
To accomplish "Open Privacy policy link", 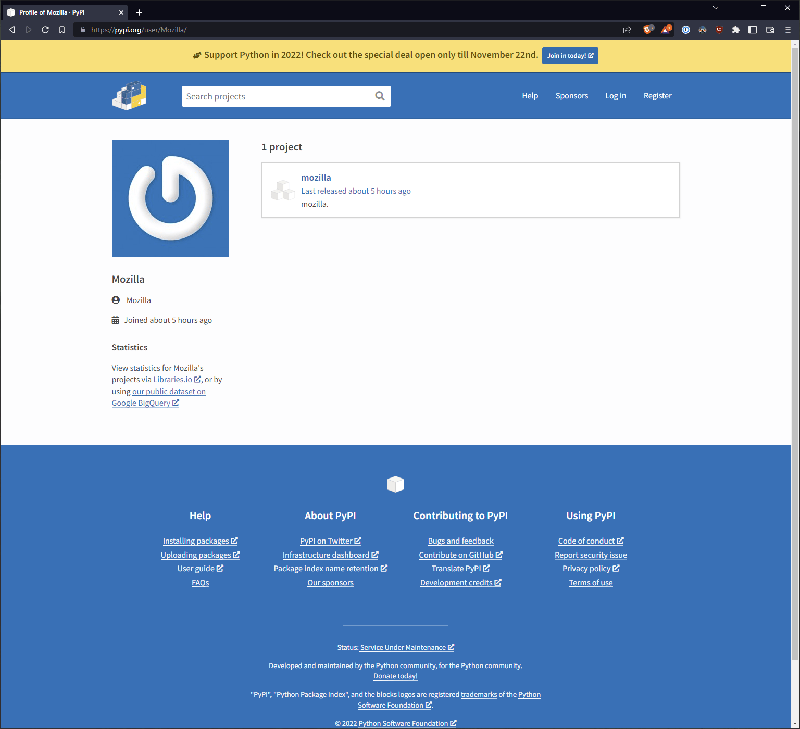I will pyautogui.click(x=591, y=568).
